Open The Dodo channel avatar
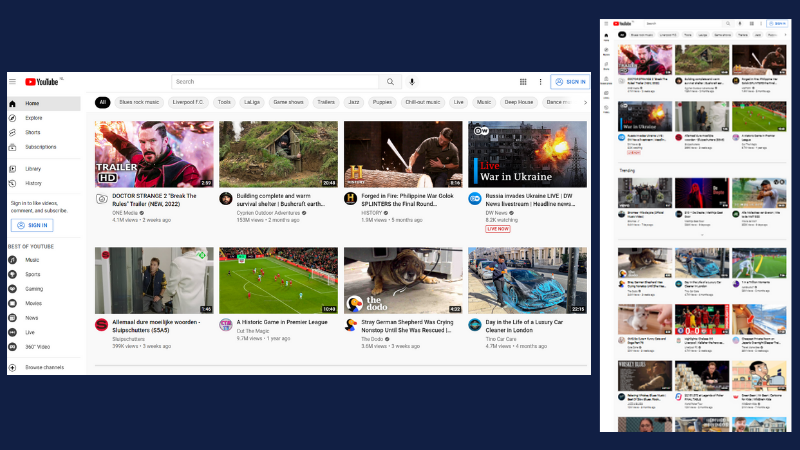This screenshot has height=450, width=800. tap(351, 325)
